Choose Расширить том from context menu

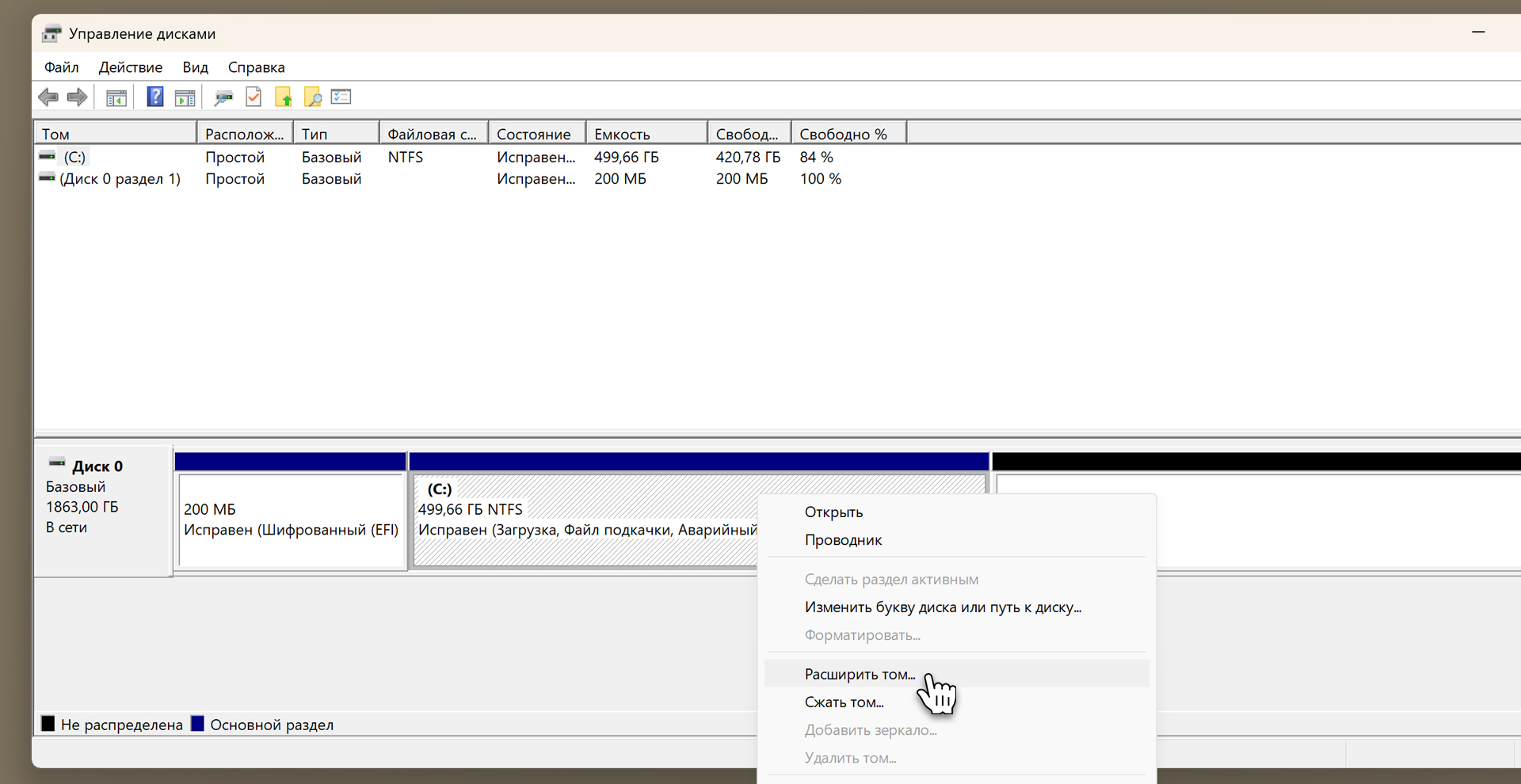coord(860,674)
